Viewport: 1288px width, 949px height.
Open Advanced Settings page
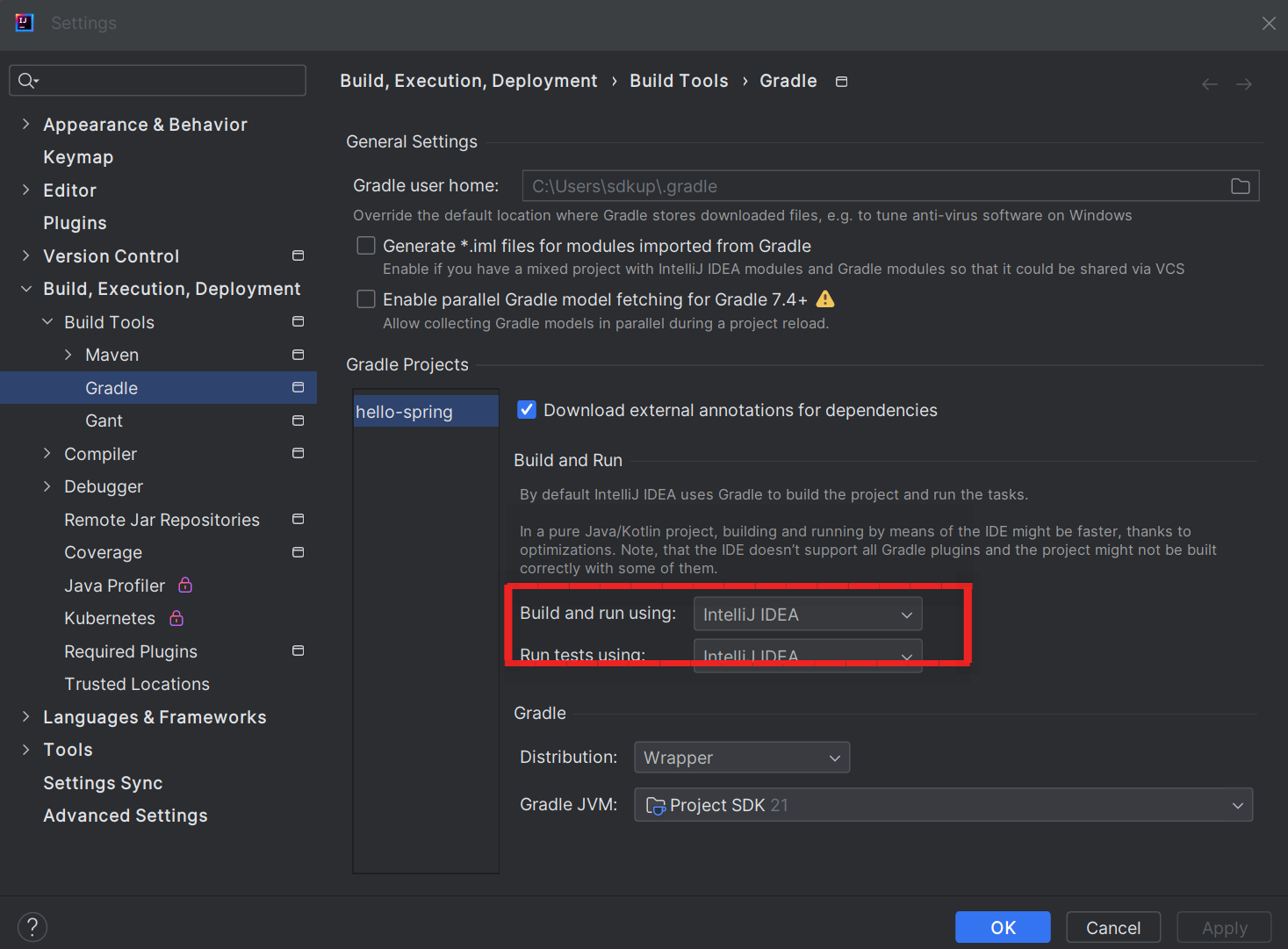click(x=126, y=816)
